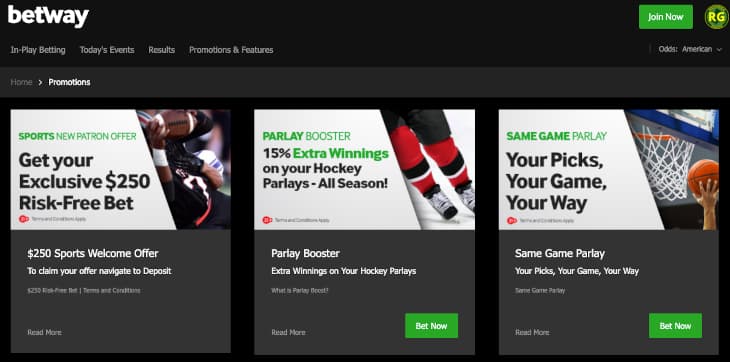Image resolution: width=730 pixels, height=362 pixels.
Task: Click Bet Now on Same Game Parlay card
Action: coord(675,326)
